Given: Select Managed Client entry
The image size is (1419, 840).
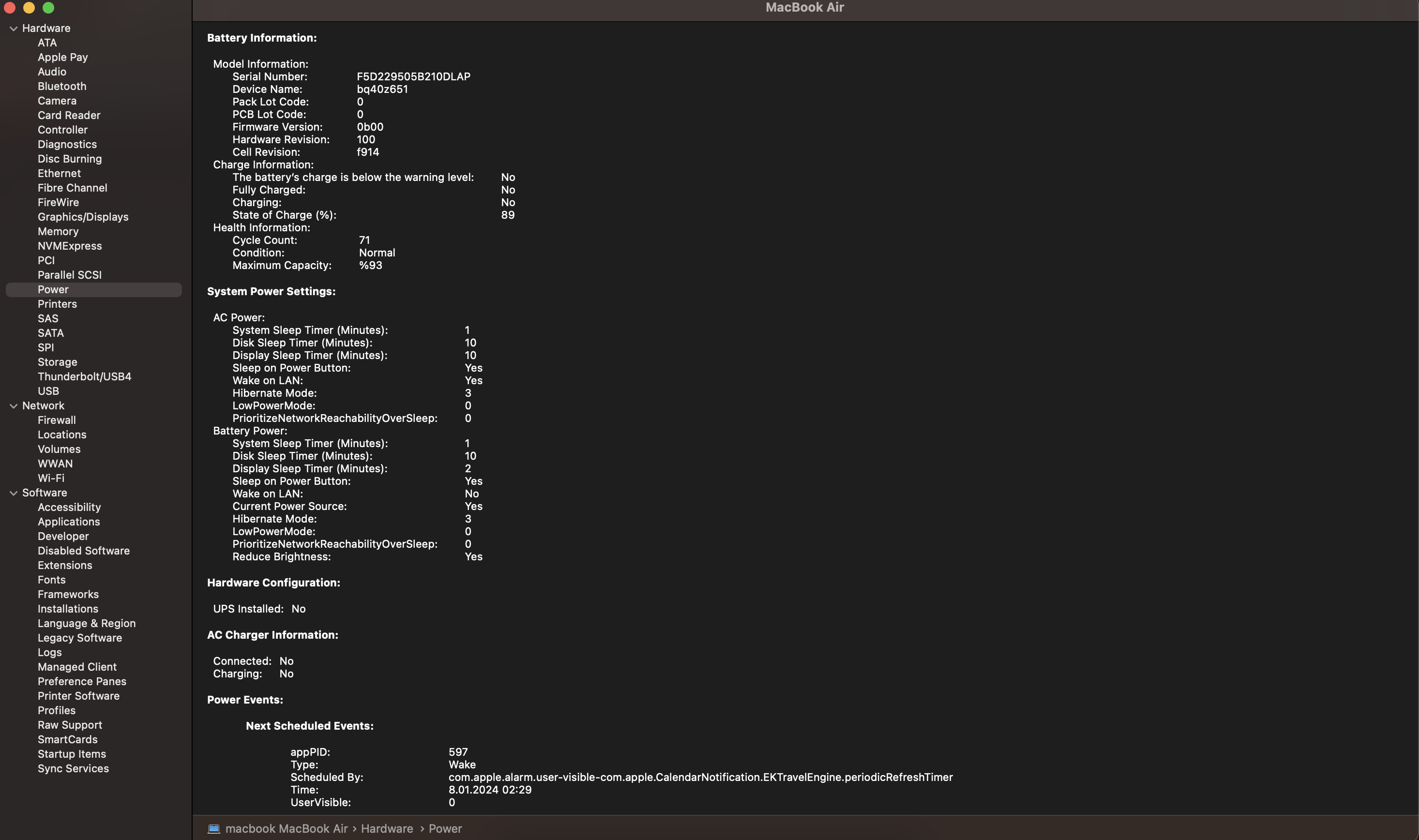Looking at the screenshot, I should click(77, 667).
